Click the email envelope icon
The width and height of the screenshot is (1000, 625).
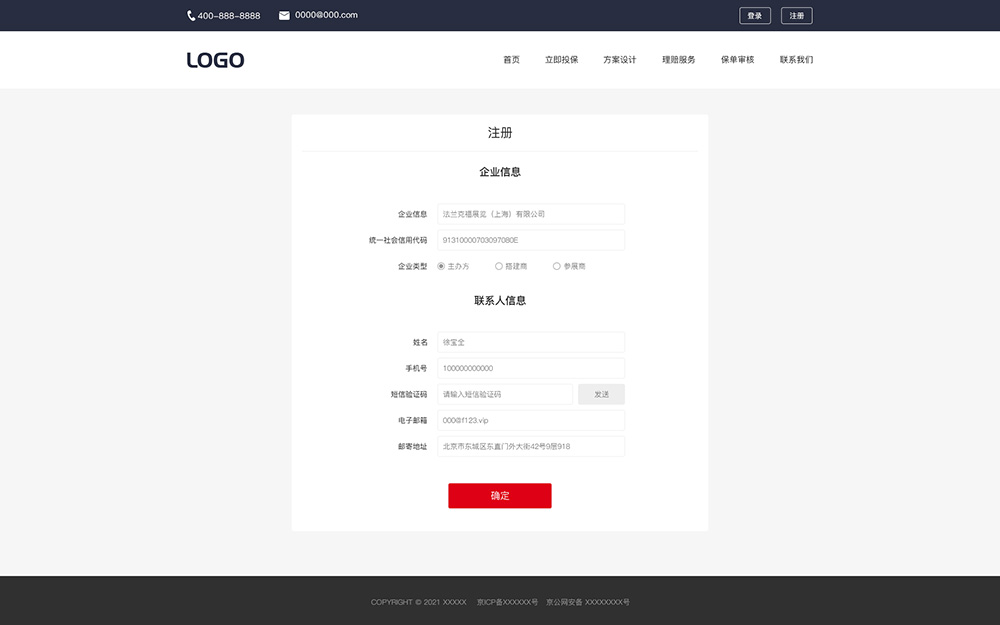284,16
